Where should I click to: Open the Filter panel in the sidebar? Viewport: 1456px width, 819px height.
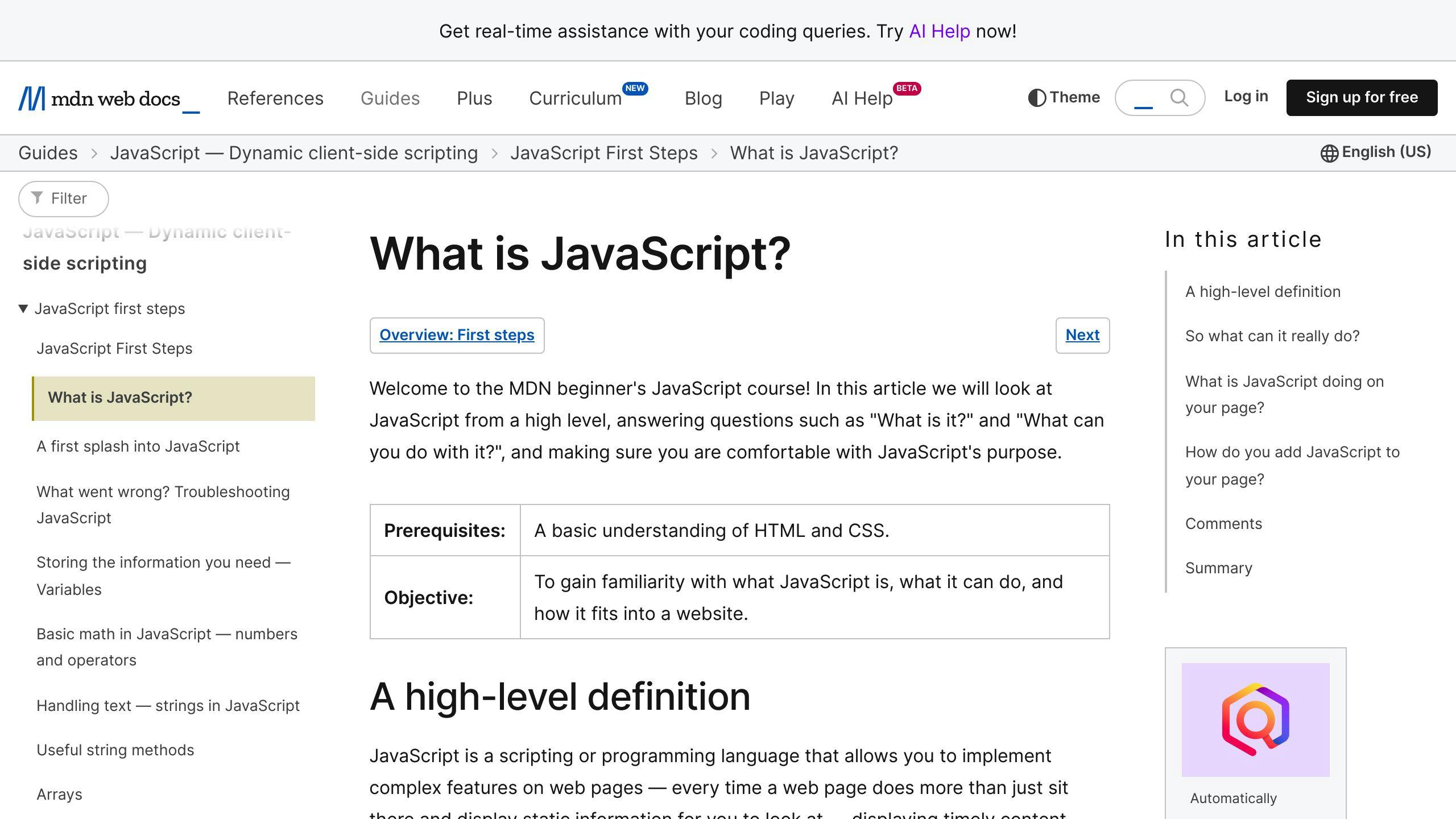(x=63, y=198)
